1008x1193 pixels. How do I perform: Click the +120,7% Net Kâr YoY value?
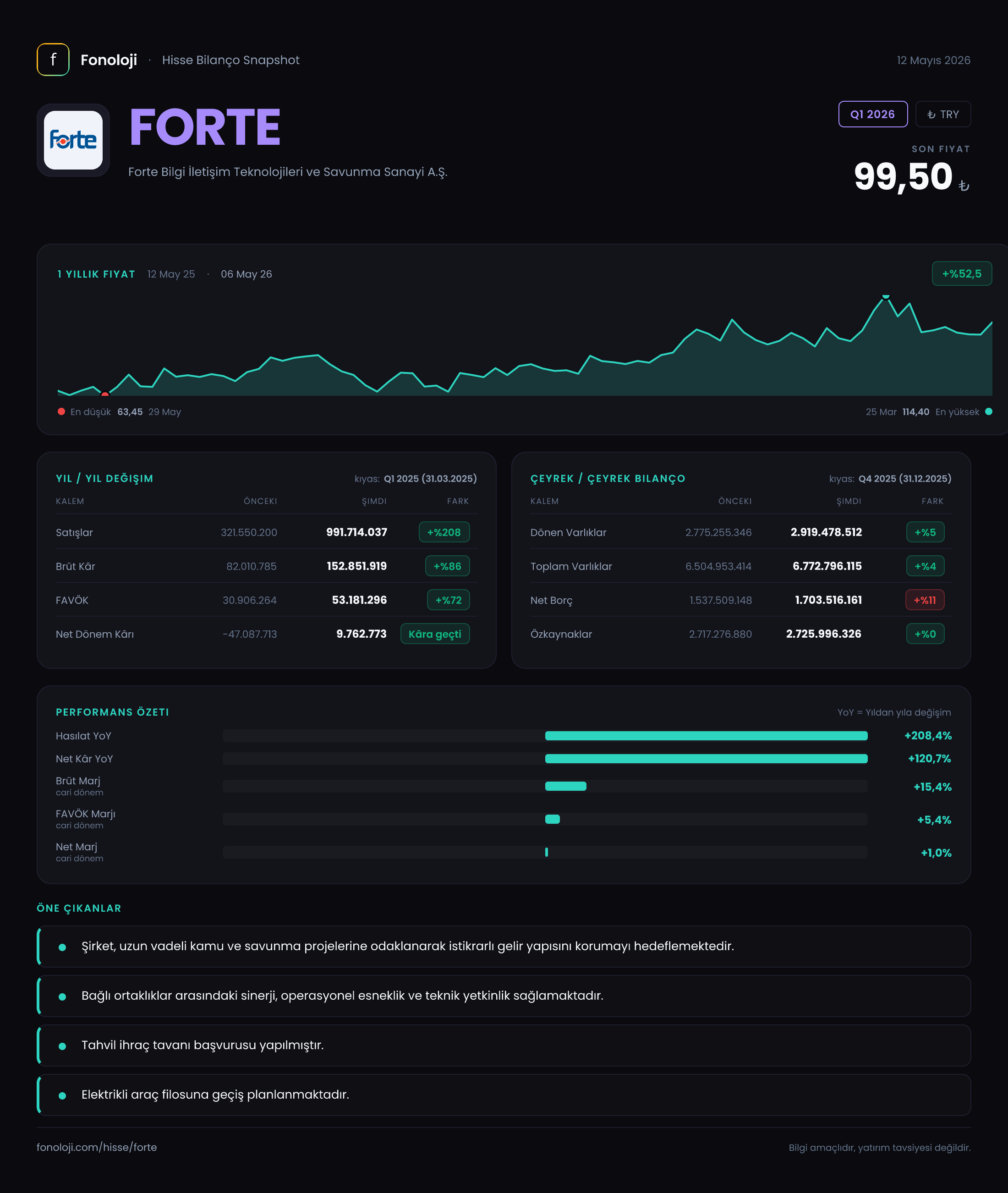click(x=930, y=759)
